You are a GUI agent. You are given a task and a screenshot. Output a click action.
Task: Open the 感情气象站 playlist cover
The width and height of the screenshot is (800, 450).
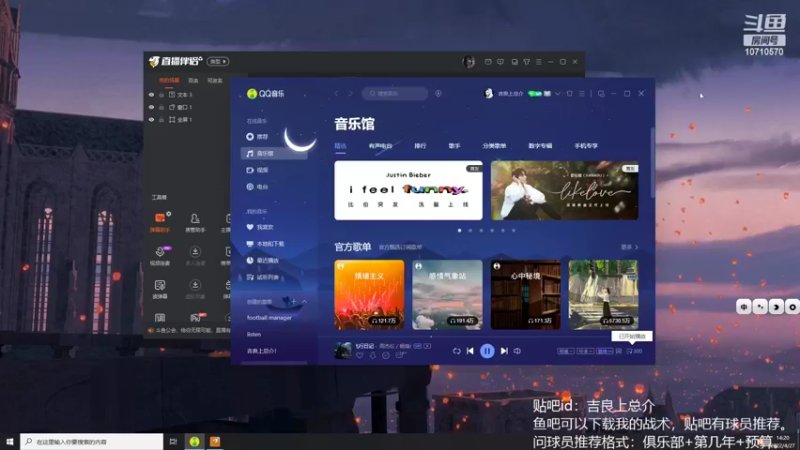click(447, 294)
